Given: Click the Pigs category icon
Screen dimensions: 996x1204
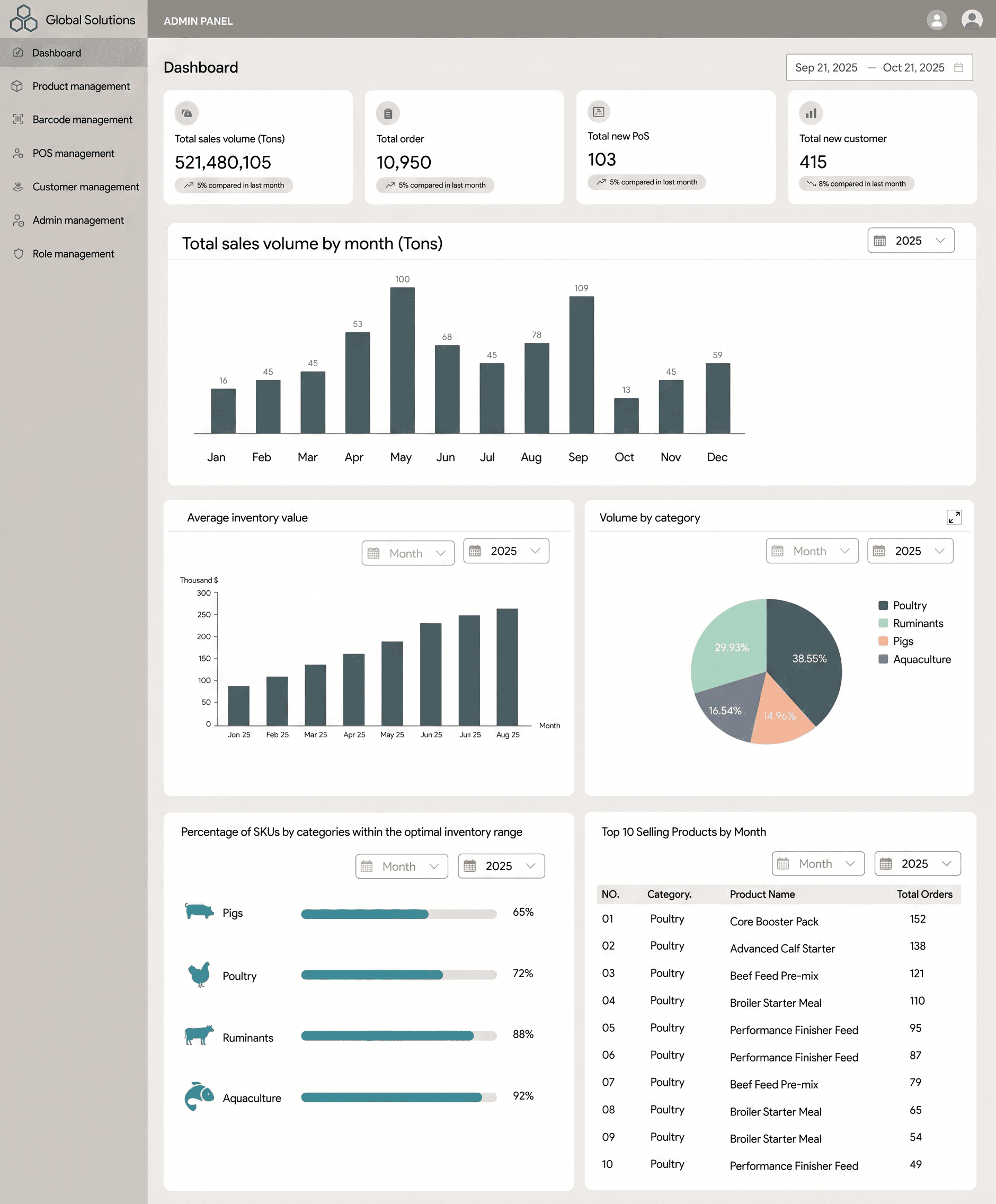Looking at the screenshot, I should click(199, 910).
